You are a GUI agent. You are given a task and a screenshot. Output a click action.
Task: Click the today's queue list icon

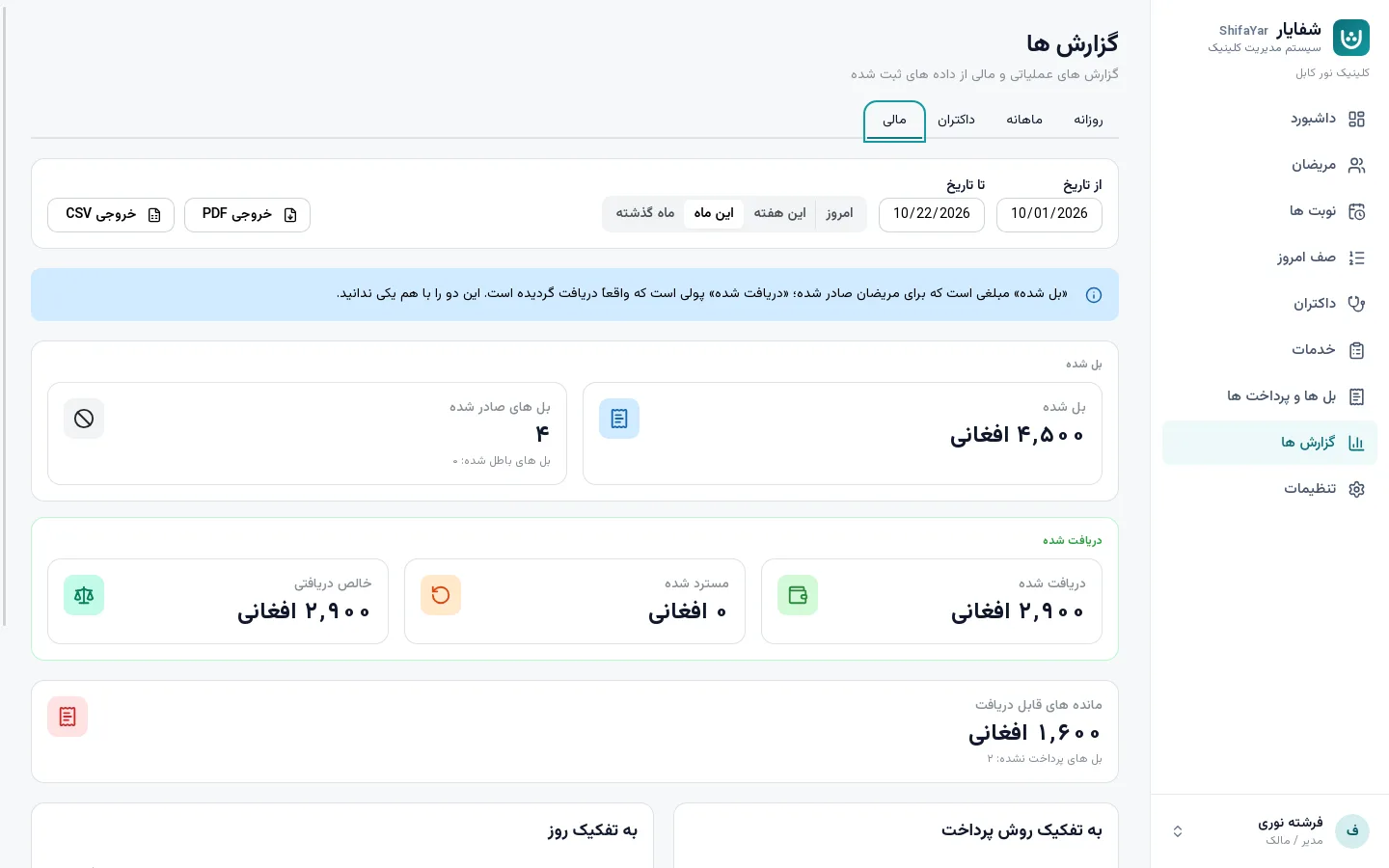point(1356,258)
